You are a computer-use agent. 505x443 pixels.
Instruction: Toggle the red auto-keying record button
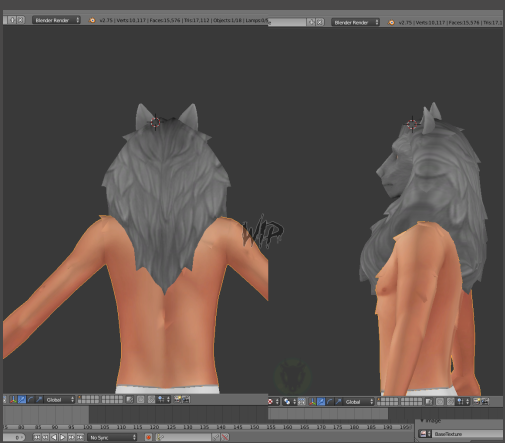[148, 437]
